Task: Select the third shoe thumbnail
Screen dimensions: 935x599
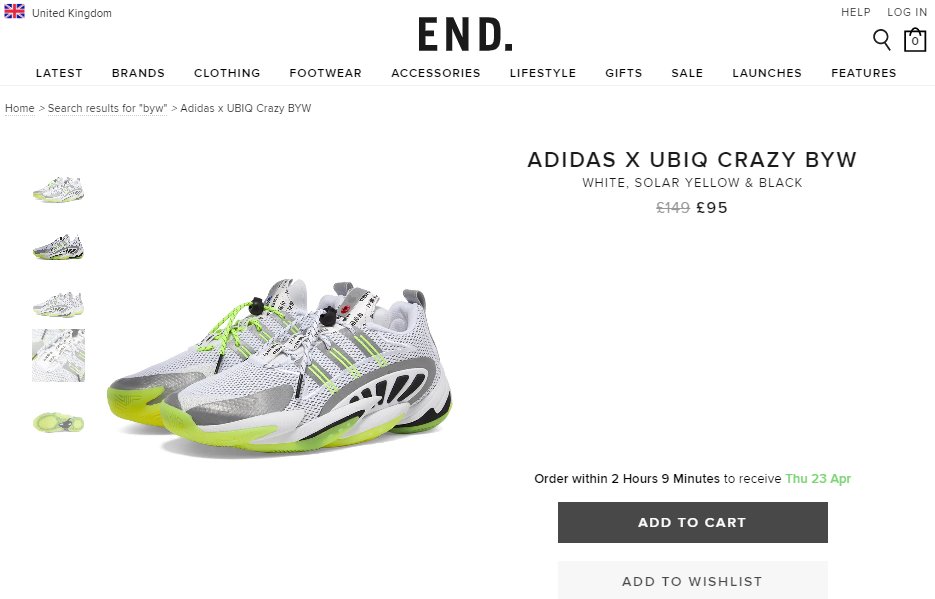Action: coord(58,304)
